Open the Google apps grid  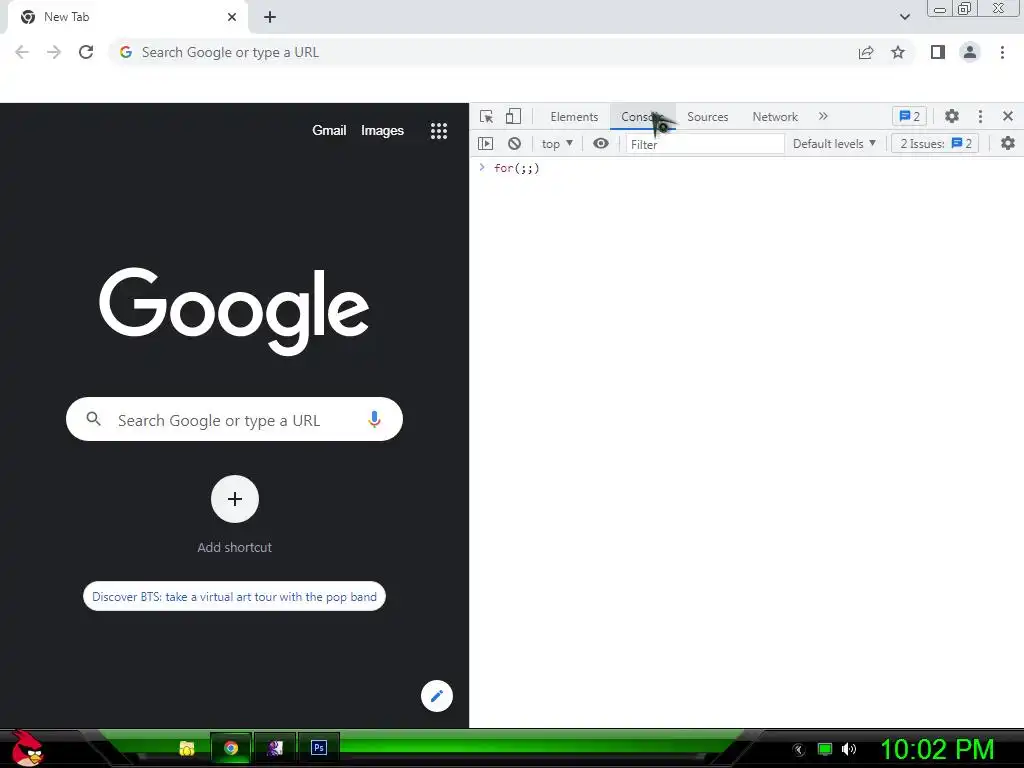(x=439, y=131)
